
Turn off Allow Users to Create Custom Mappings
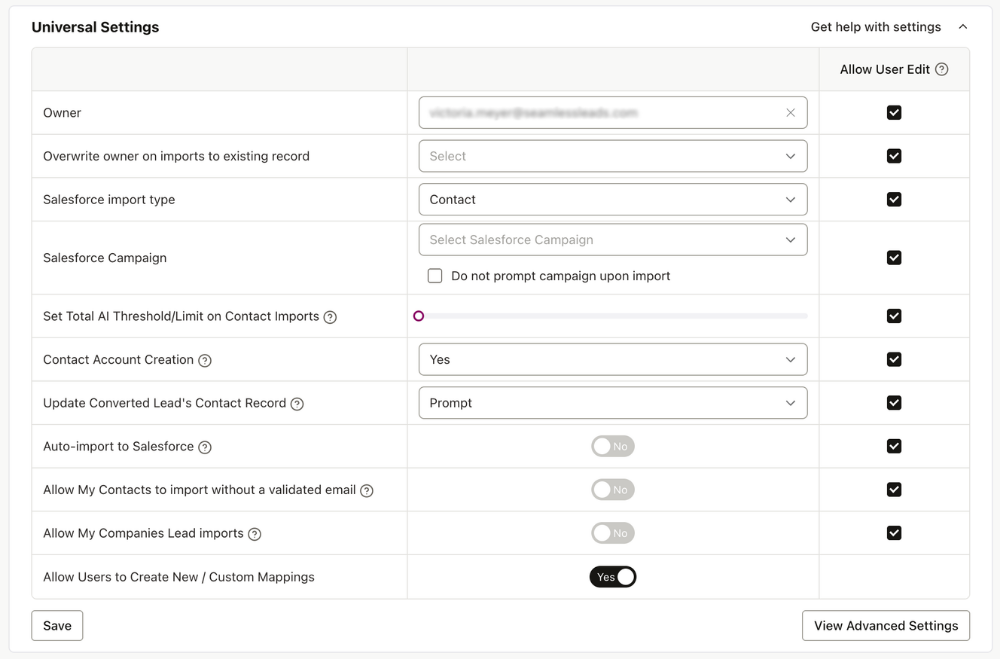pyautogui.click(x=612, y=576)
